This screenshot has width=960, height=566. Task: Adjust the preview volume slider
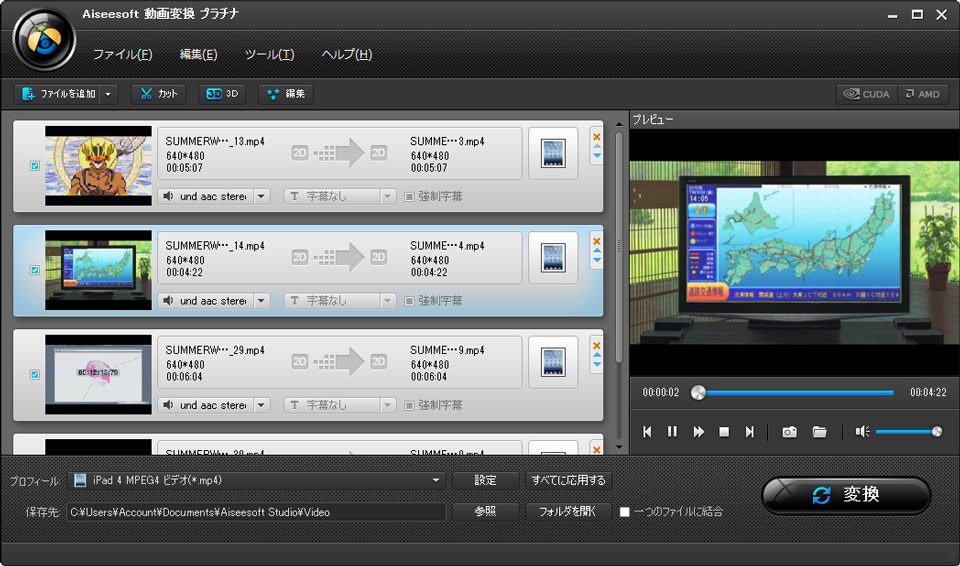[908, 432]
